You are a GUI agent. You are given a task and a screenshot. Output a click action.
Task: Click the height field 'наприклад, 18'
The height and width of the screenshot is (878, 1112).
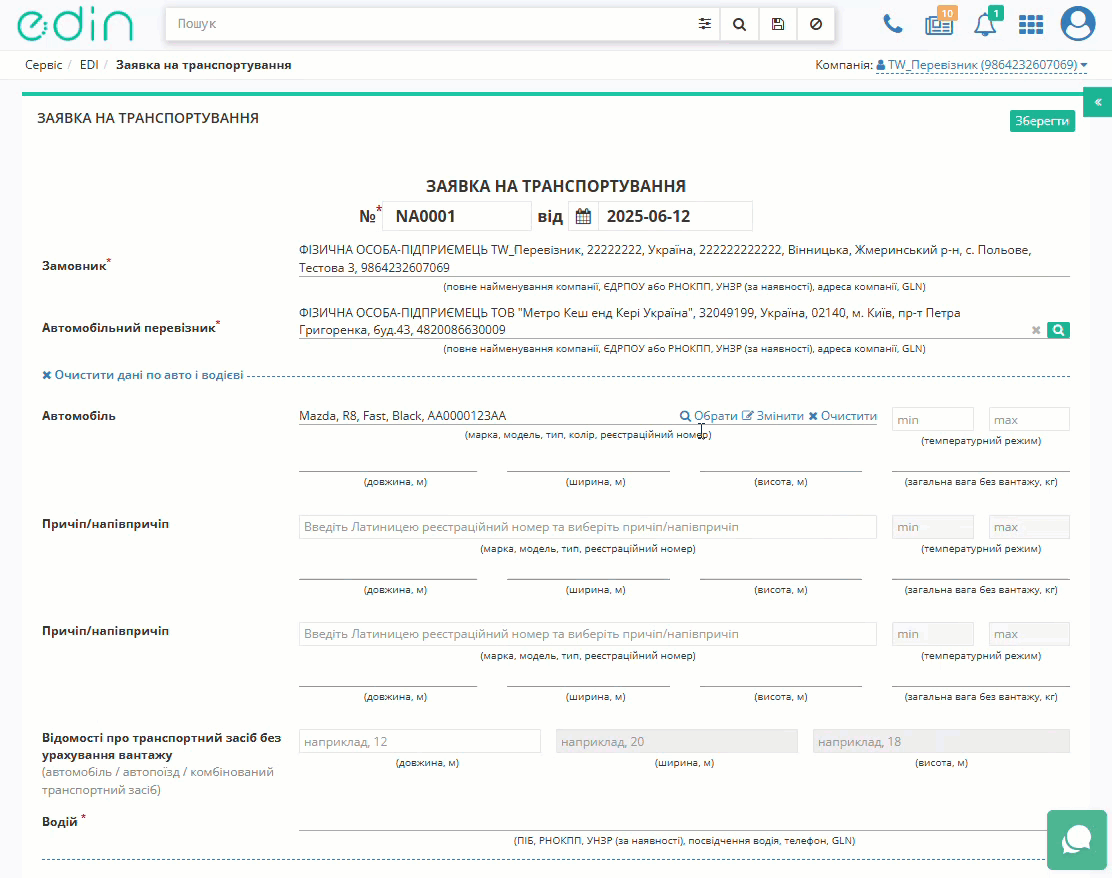[941, 742]
